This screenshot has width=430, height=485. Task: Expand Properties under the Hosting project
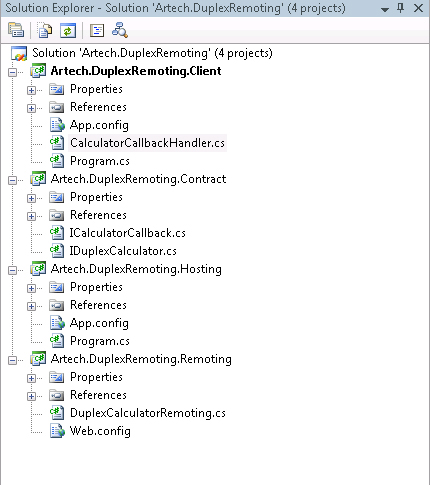[x=32, y=288]
